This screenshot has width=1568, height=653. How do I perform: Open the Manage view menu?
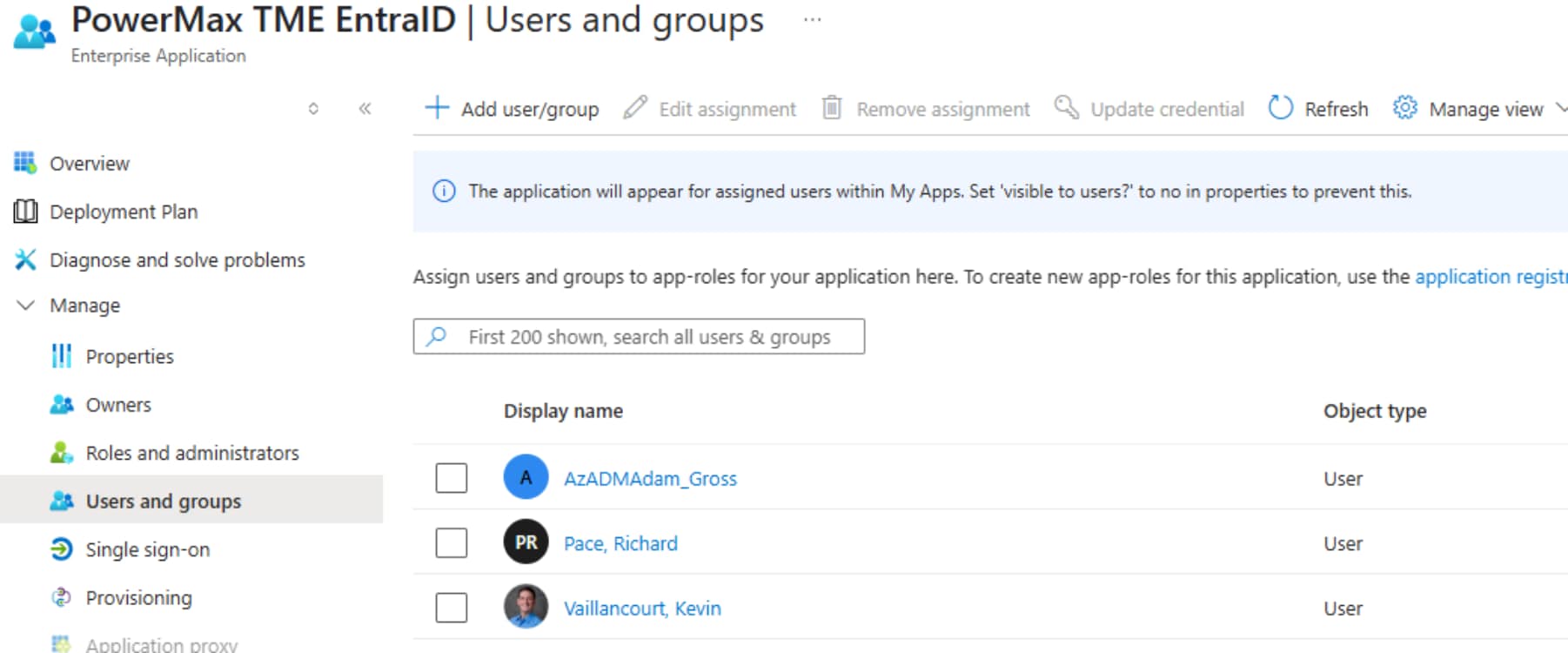(x=1485, y=109)
